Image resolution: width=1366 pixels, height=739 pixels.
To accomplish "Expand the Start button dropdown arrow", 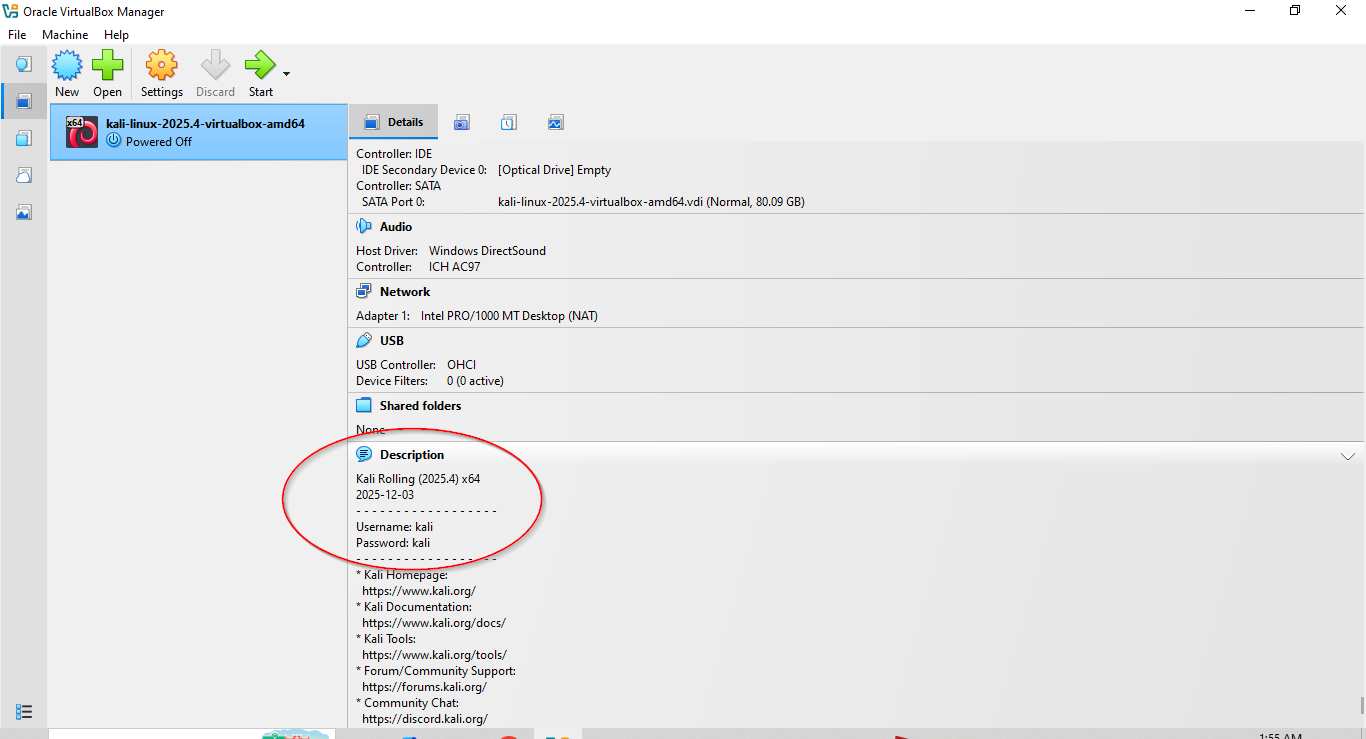I will (x=287, y=74).
